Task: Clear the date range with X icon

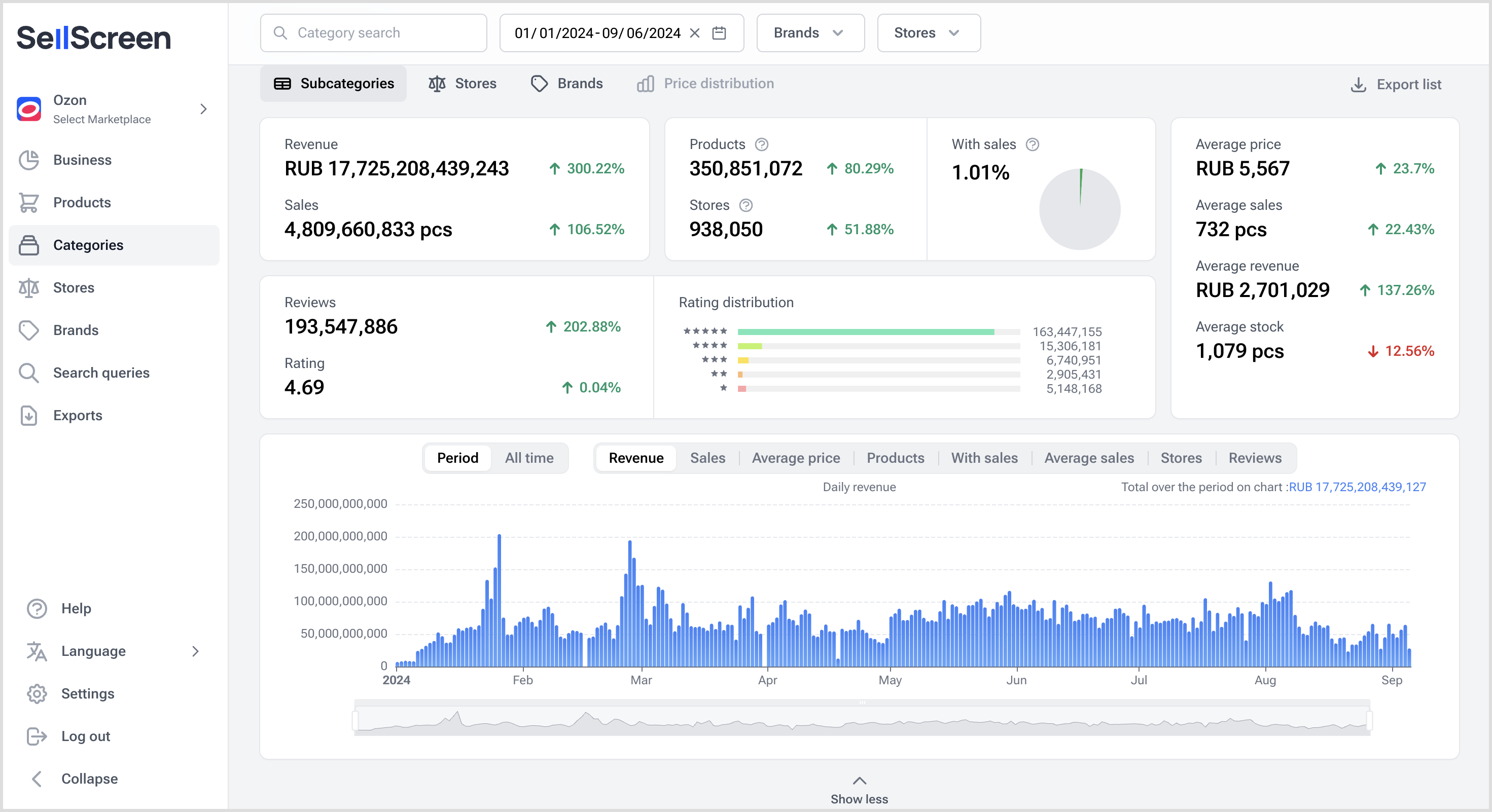Action: click(694, 33)
